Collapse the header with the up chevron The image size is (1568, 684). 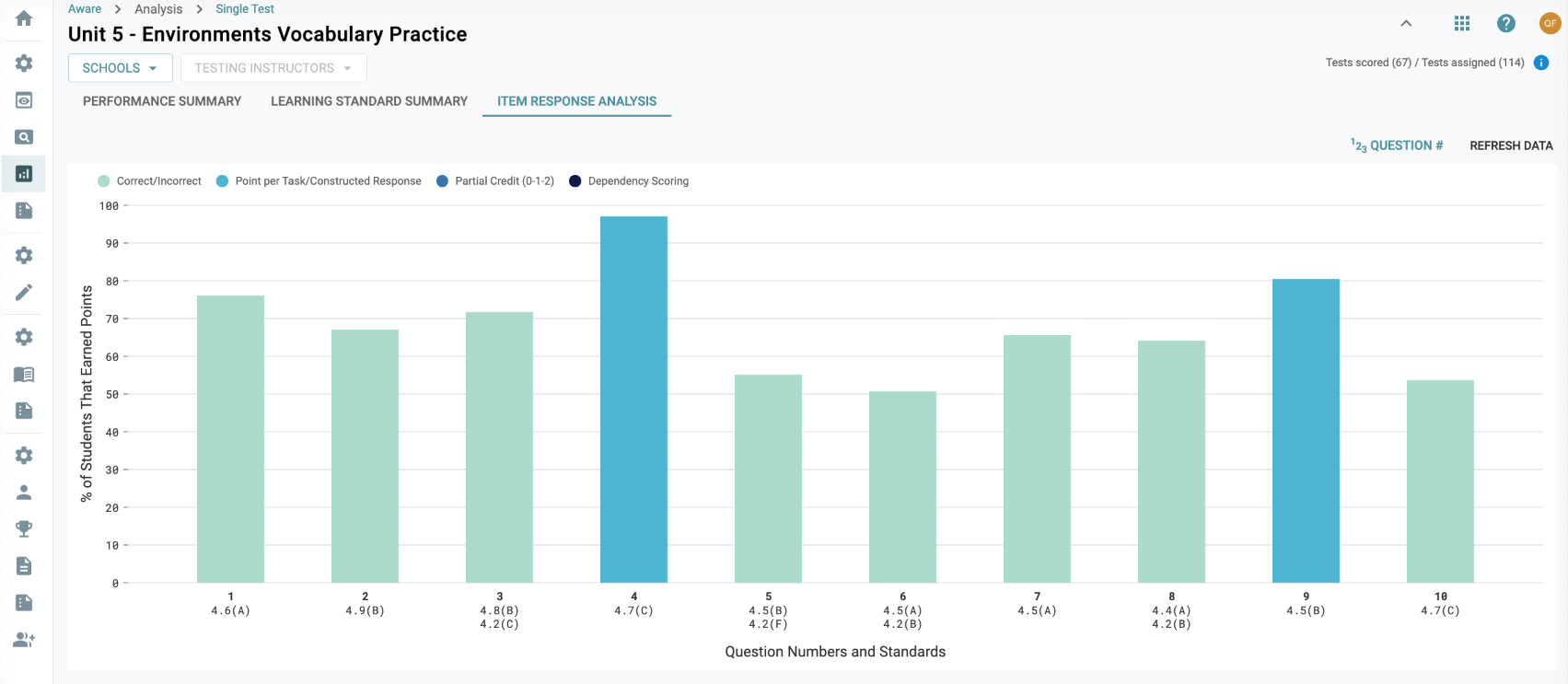1406,24
